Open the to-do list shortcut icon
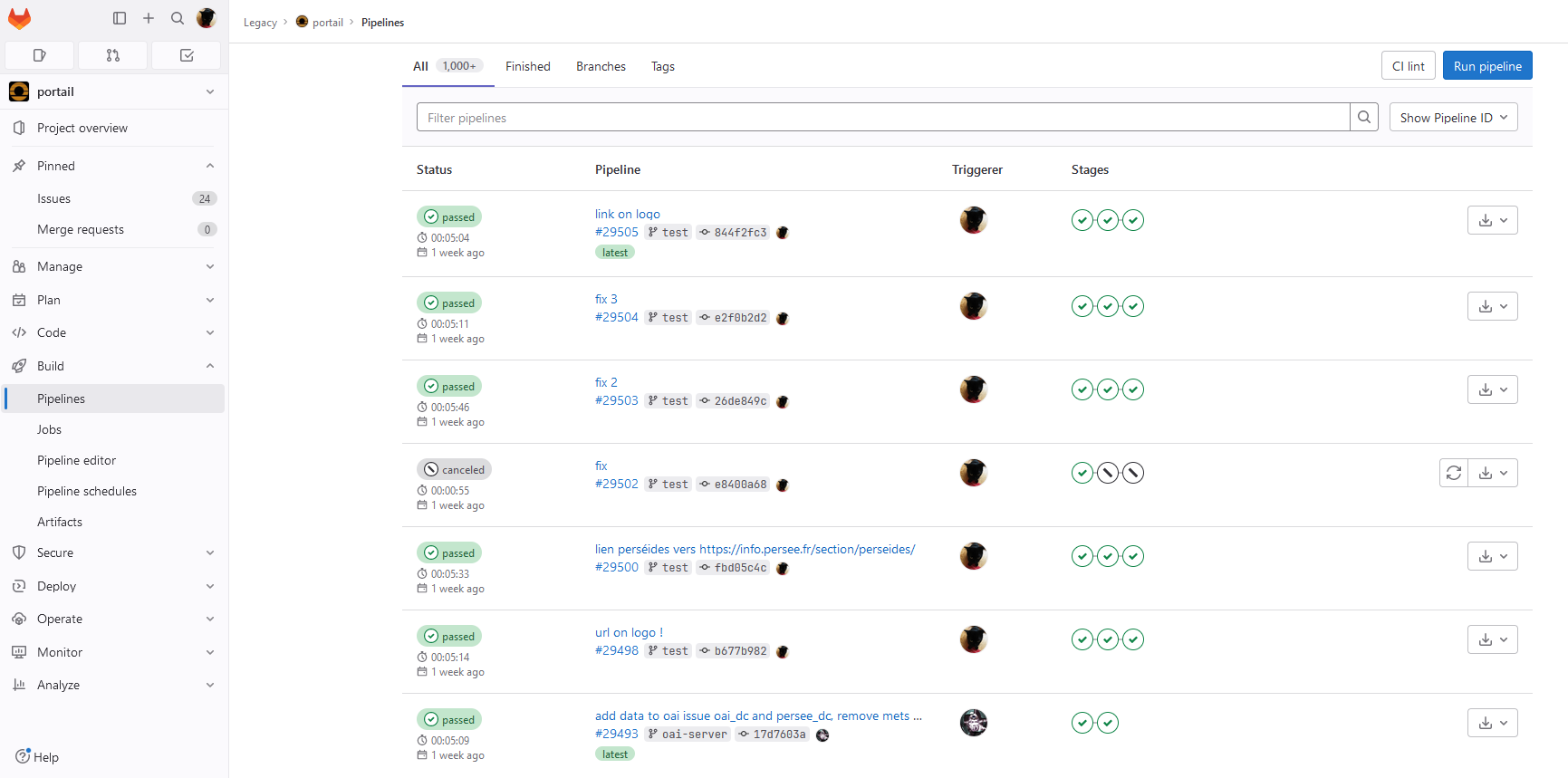The image size is (1568, 778). [x=187, y=55]
